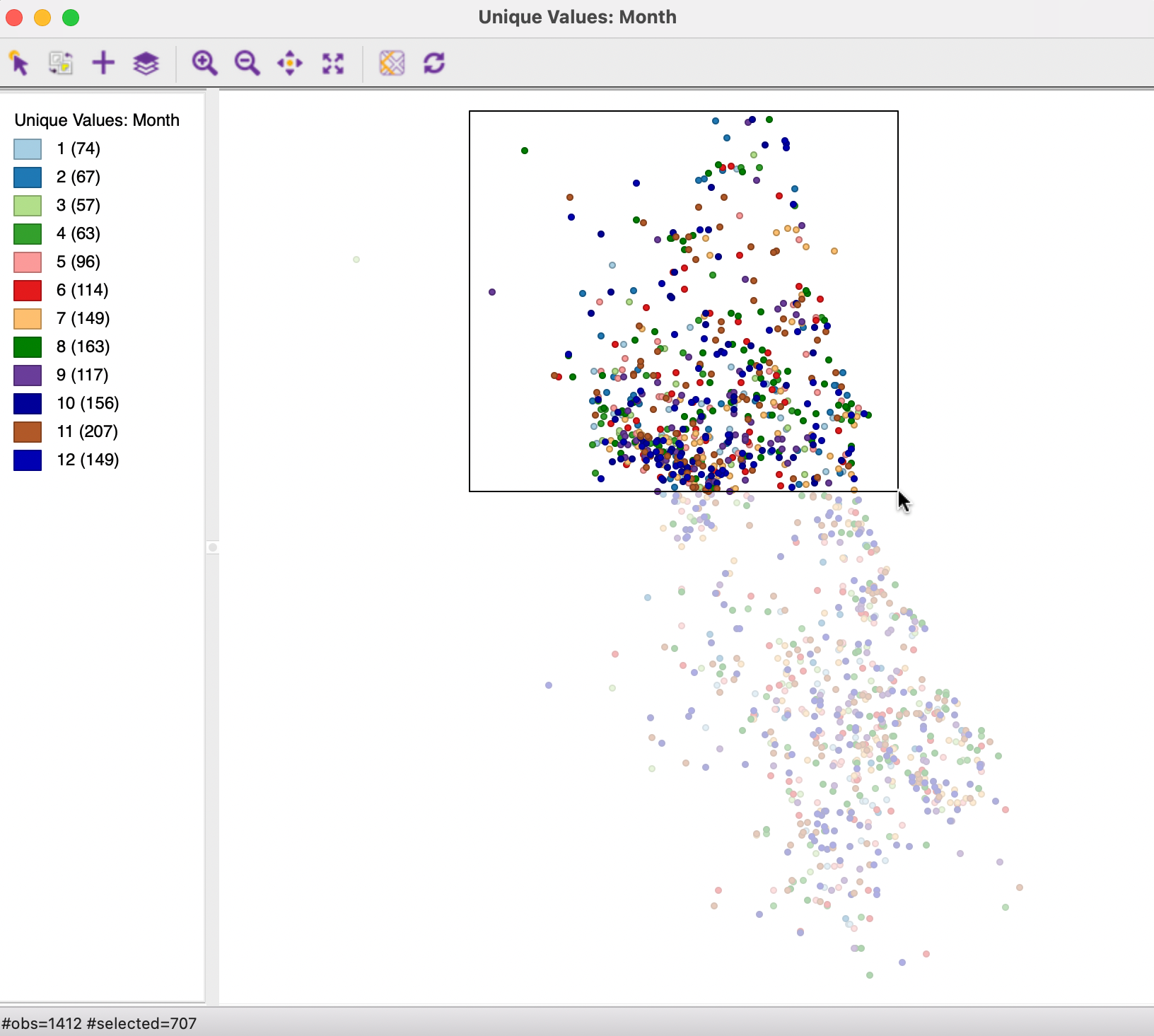
Task: Select legend label '8 (163)'
Action: coord(83,347)
